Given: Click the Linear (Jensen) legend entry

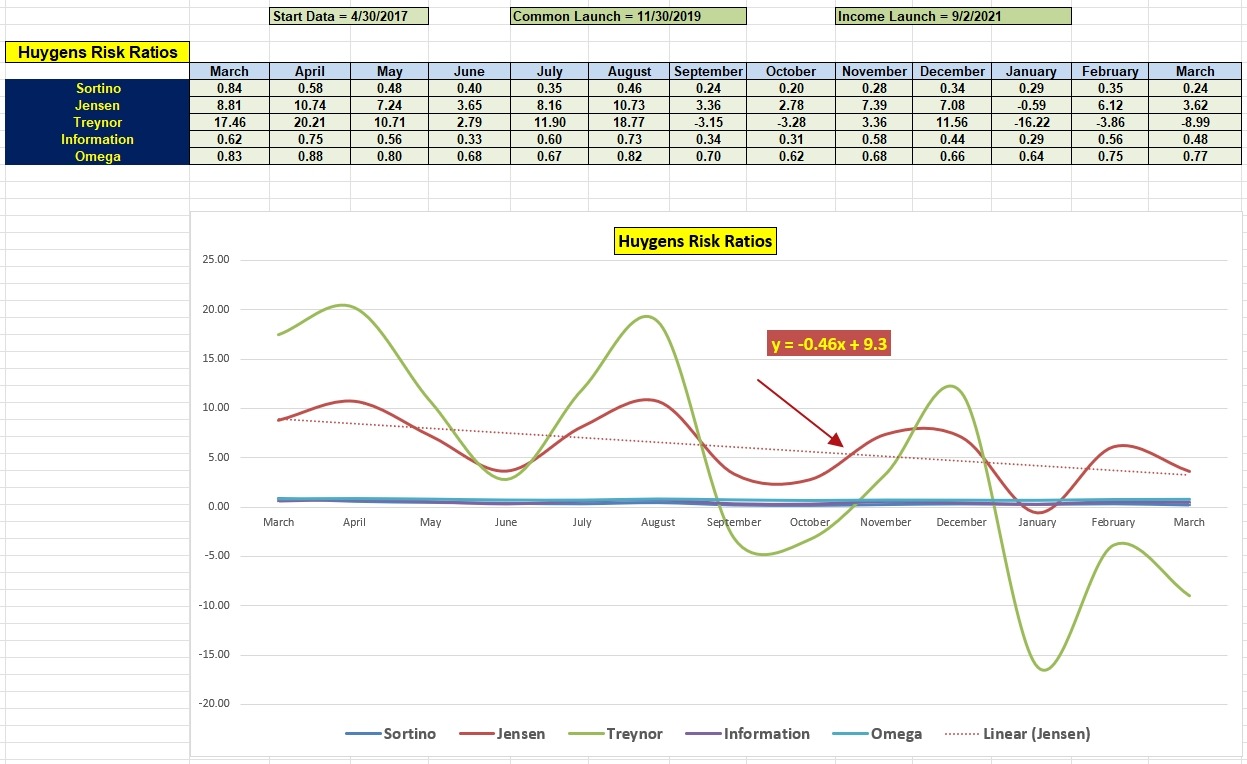Looking at the screenshot, I should click(x=1018, y=734).
